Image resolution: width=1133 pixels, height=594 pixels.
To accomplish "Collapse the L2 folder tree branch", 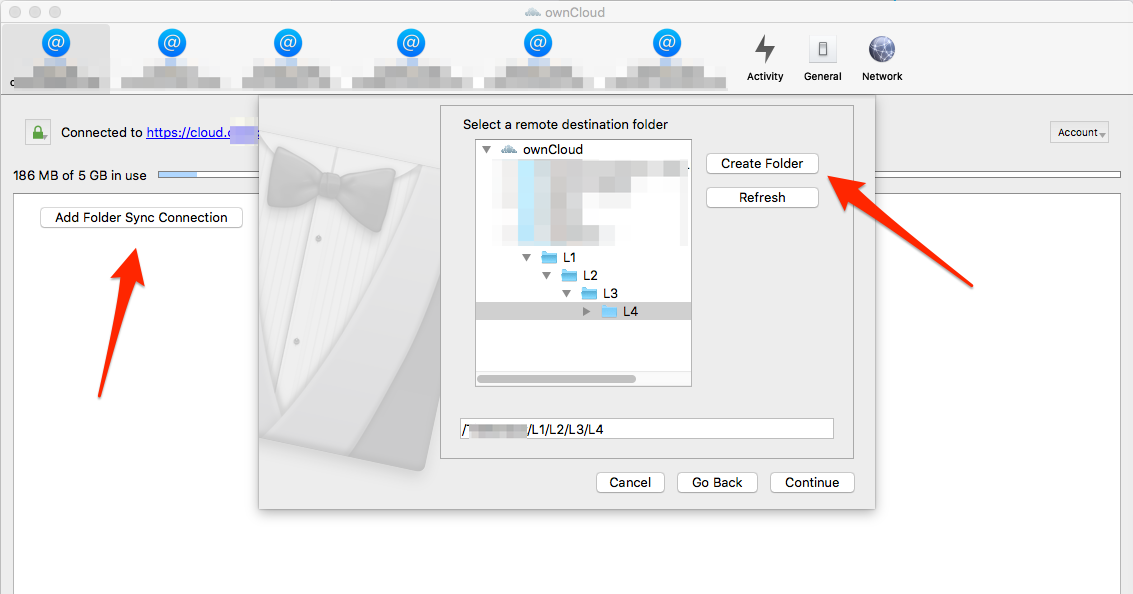I will pyautogui.click(x=546, y=275).
